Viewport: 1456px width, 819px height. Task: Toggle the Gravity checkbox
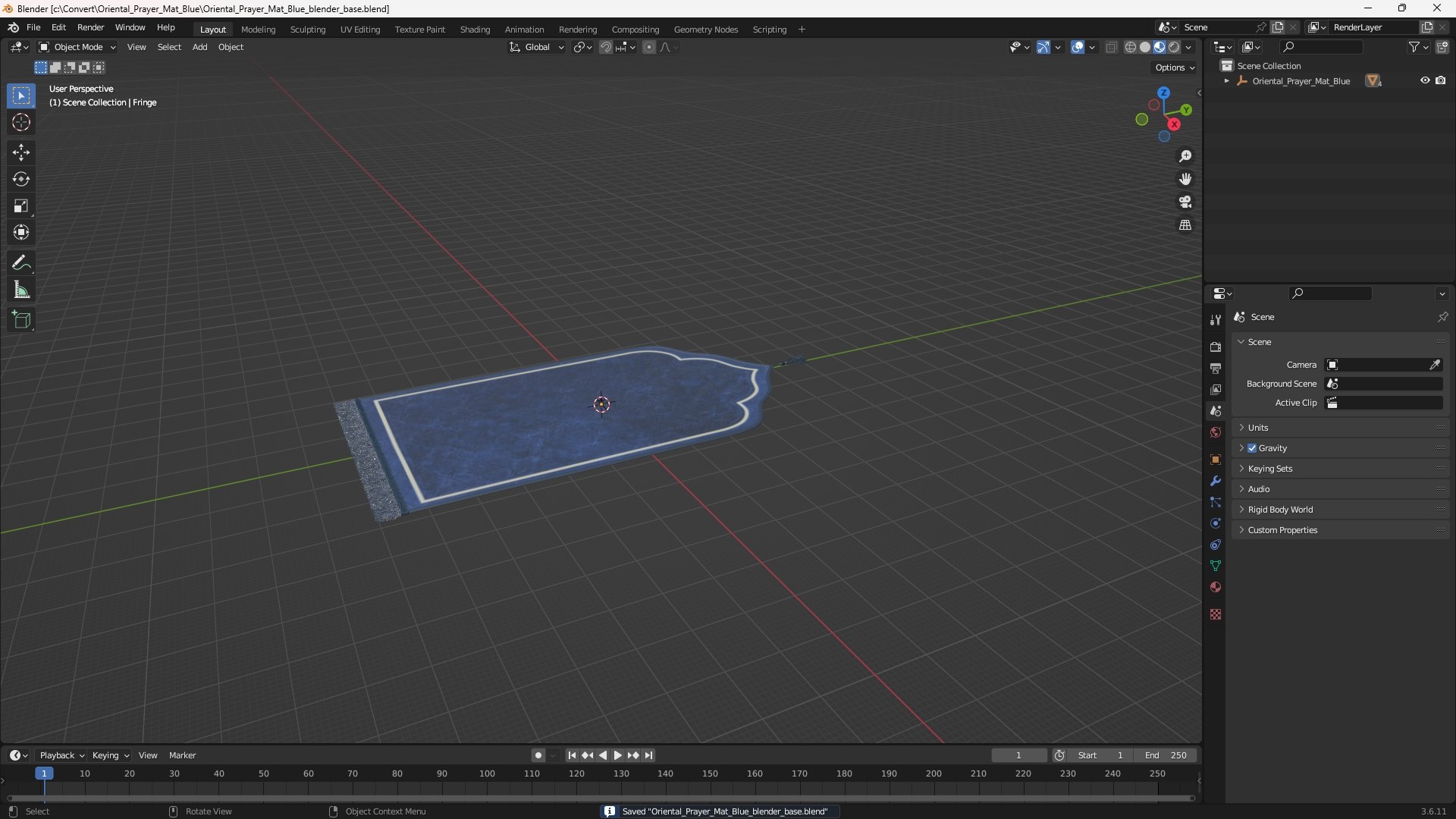pyautogui.click(x=1252, y=448)
